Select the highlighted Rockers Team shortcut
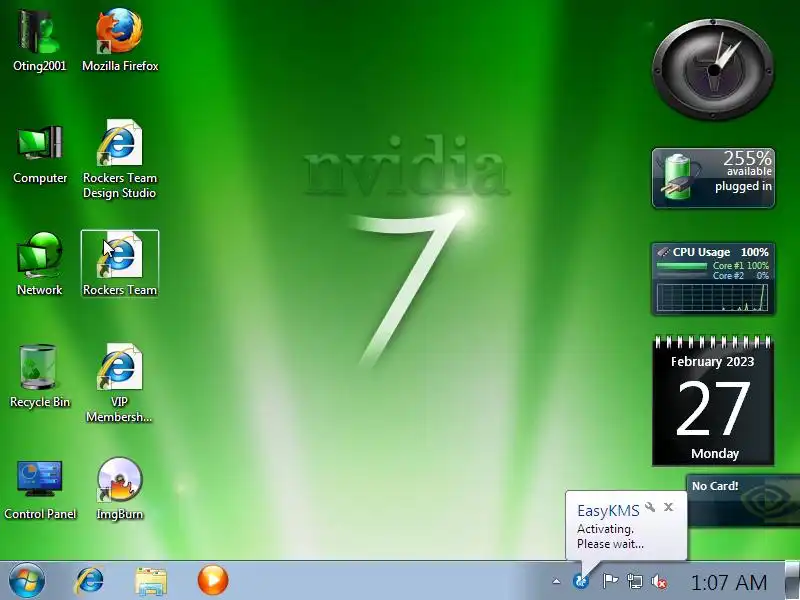Viewport: 800px width, 600px height. 120,264
